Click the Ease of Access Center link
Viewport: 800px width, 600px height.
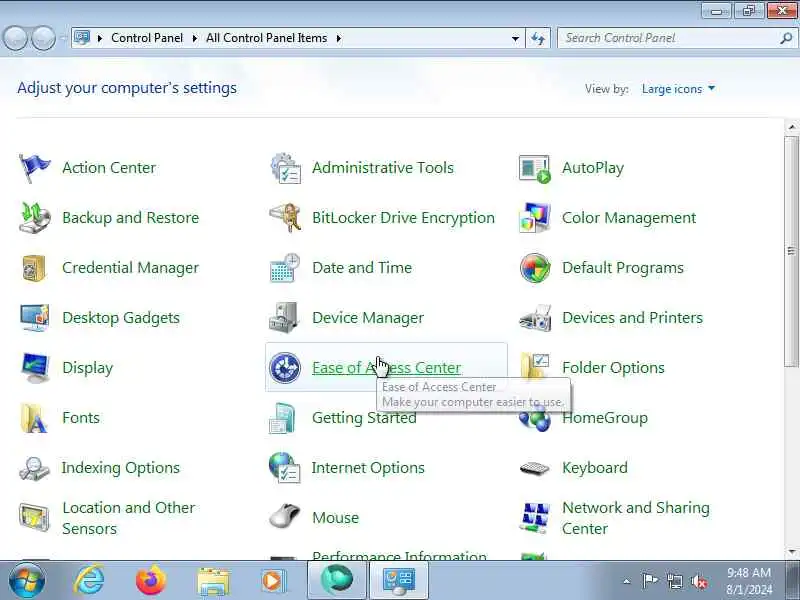(x=386, y=368)
